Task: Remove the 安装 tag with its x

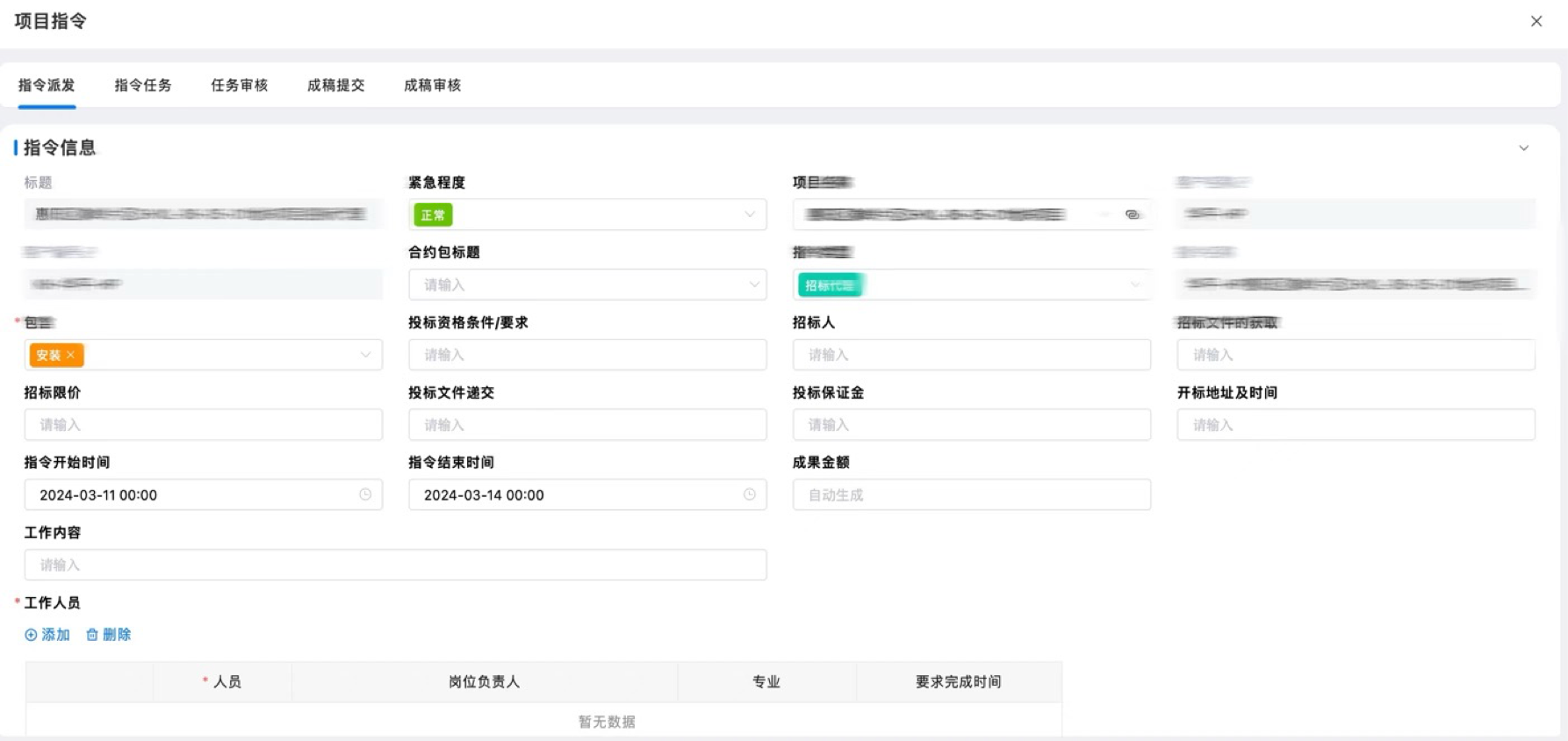Action: [71, 355]
